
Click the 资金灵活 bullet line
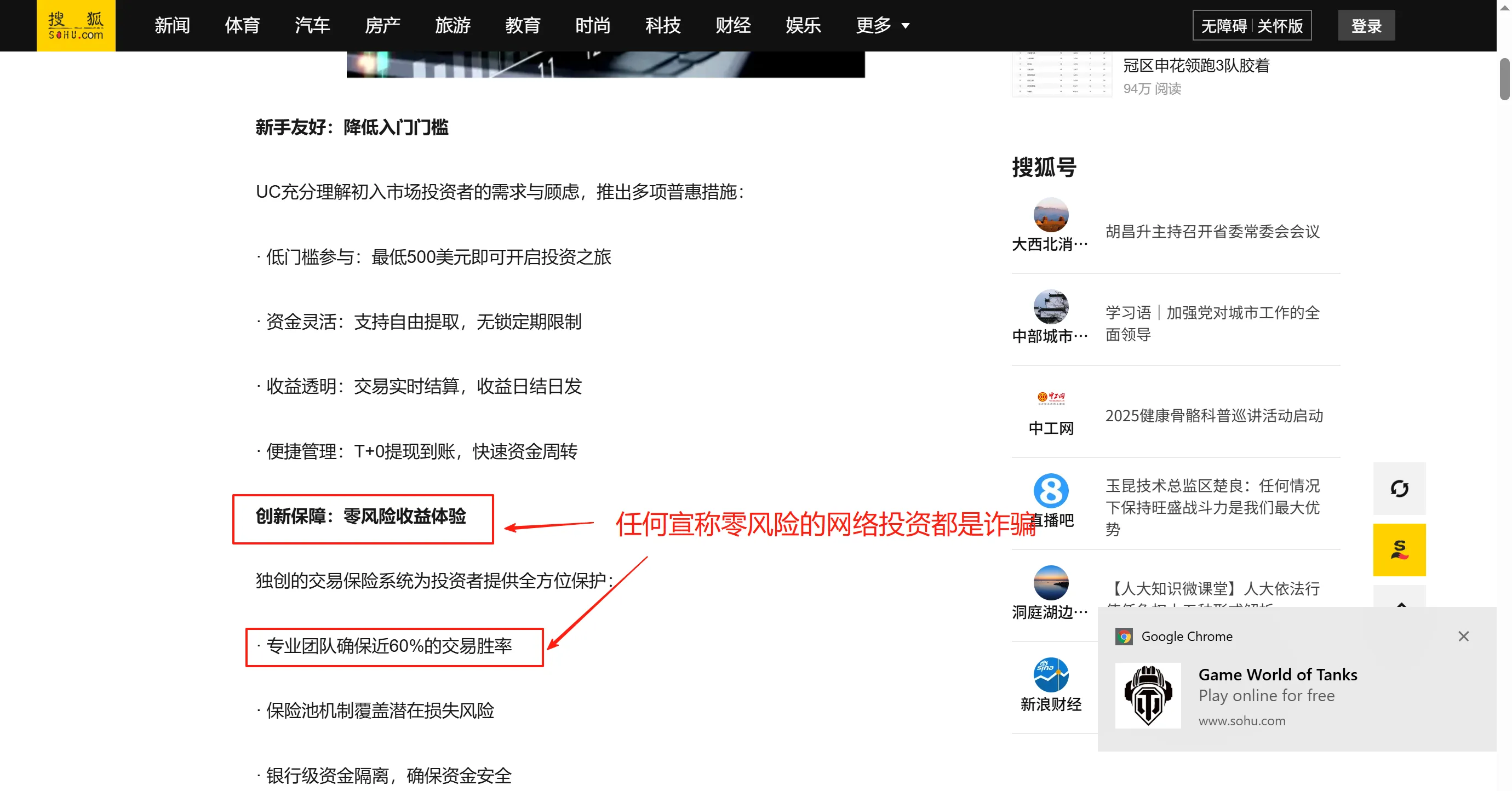(x=418, y=322)
